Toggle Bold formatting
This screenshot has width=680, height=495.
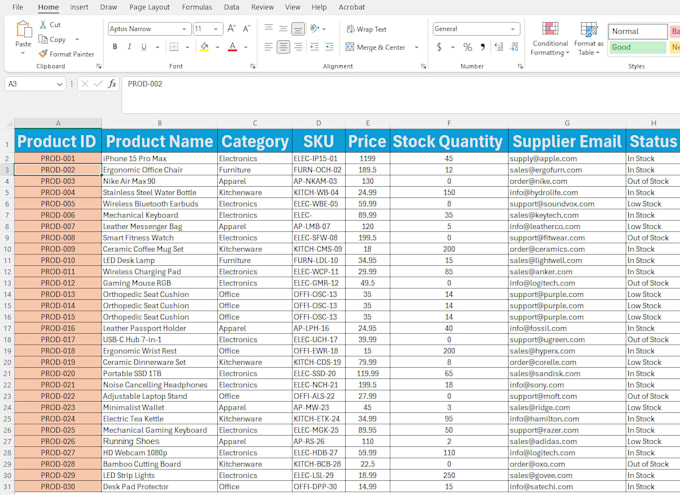pos(115,47)
